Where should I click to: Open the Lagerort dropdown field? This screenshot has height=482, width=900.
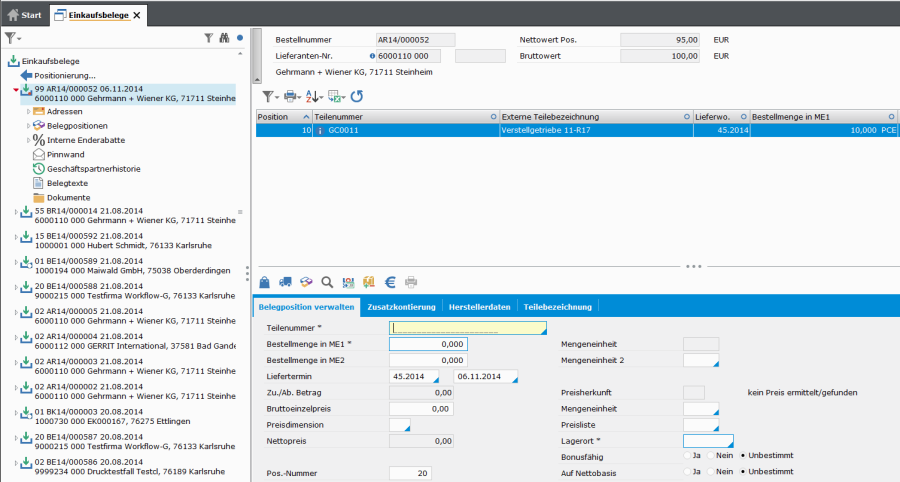pos(708,441)
